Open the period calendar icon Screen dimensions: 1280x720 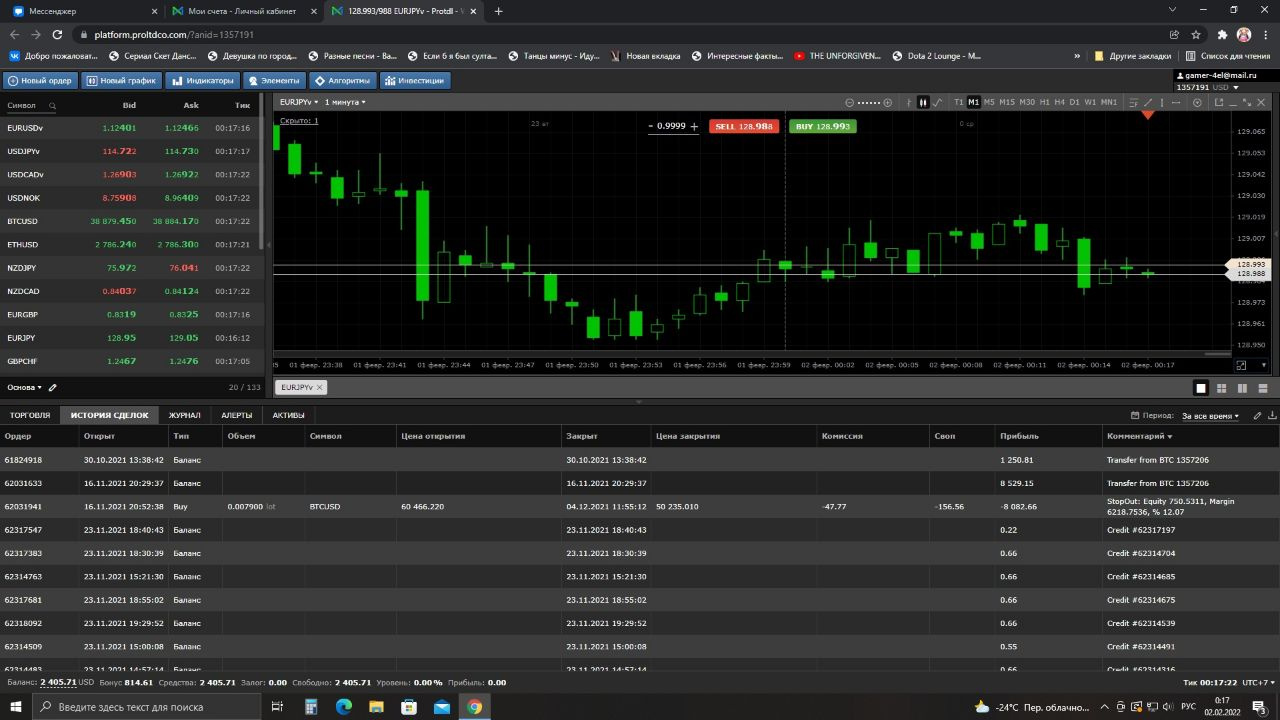tap(1135, 415)
